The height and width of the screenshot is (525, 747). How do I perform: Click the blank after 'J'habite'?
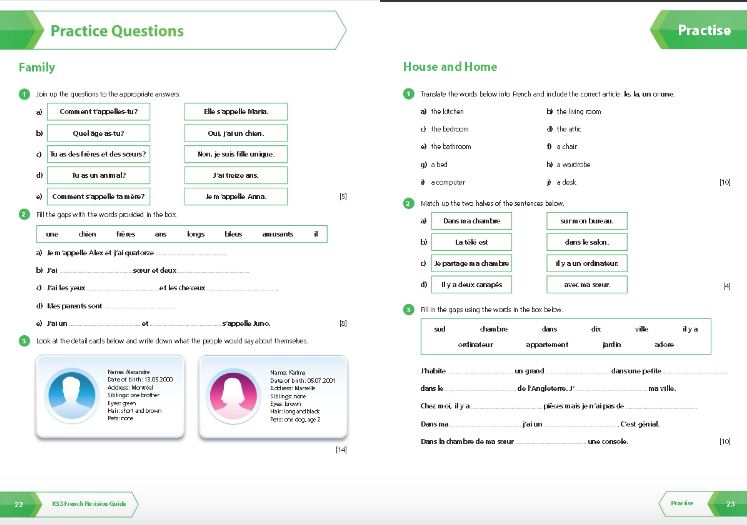(x=480, y=371)
